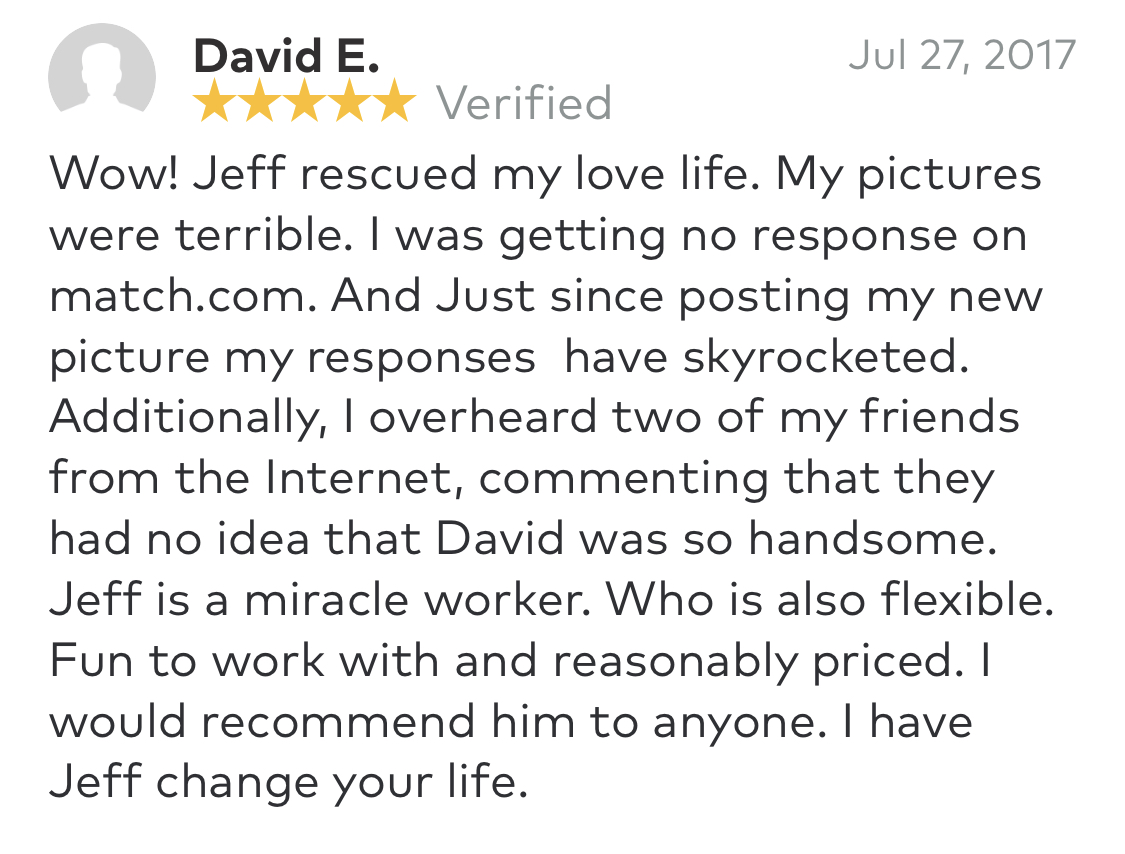
Task: Open the match.com text in the review
Action: click(x=183, y=296)
